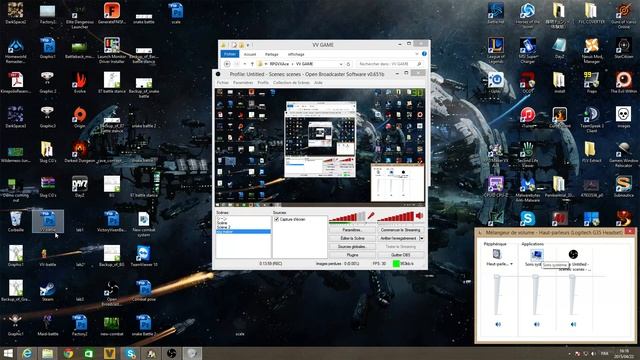Adjust the microphone volume meter in OBS
The height and width of the screenshot is (360, 640).
point(347,216)
